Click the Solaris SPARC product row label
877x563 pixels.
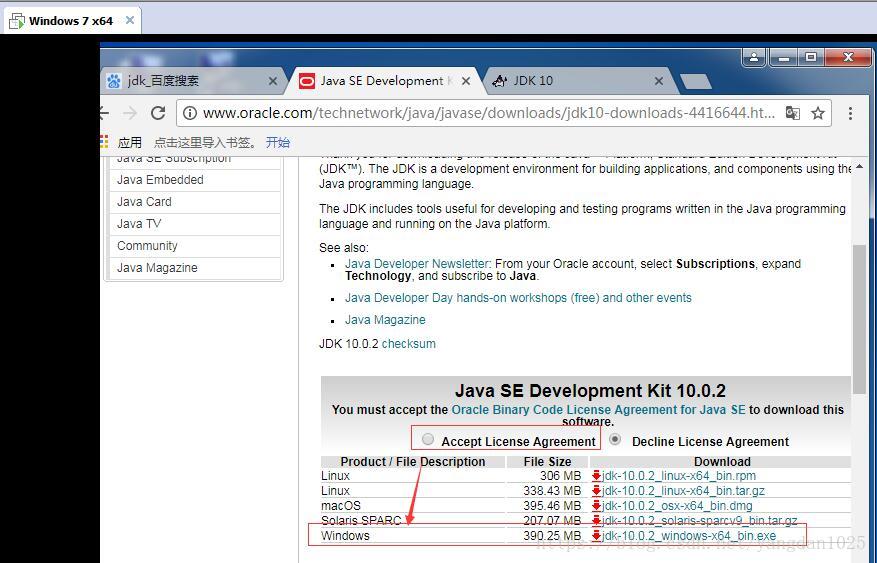pos(361,521)
